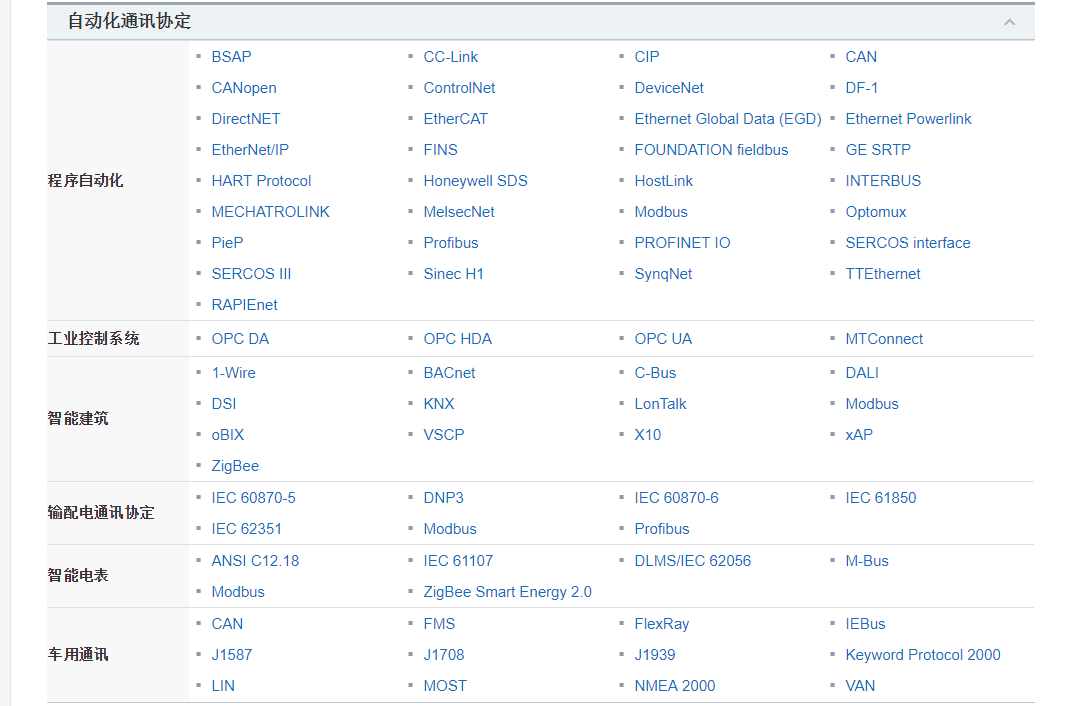Open the Ethernet Powerlink link
1065x706 pixels.
click(x=908, y=119)
